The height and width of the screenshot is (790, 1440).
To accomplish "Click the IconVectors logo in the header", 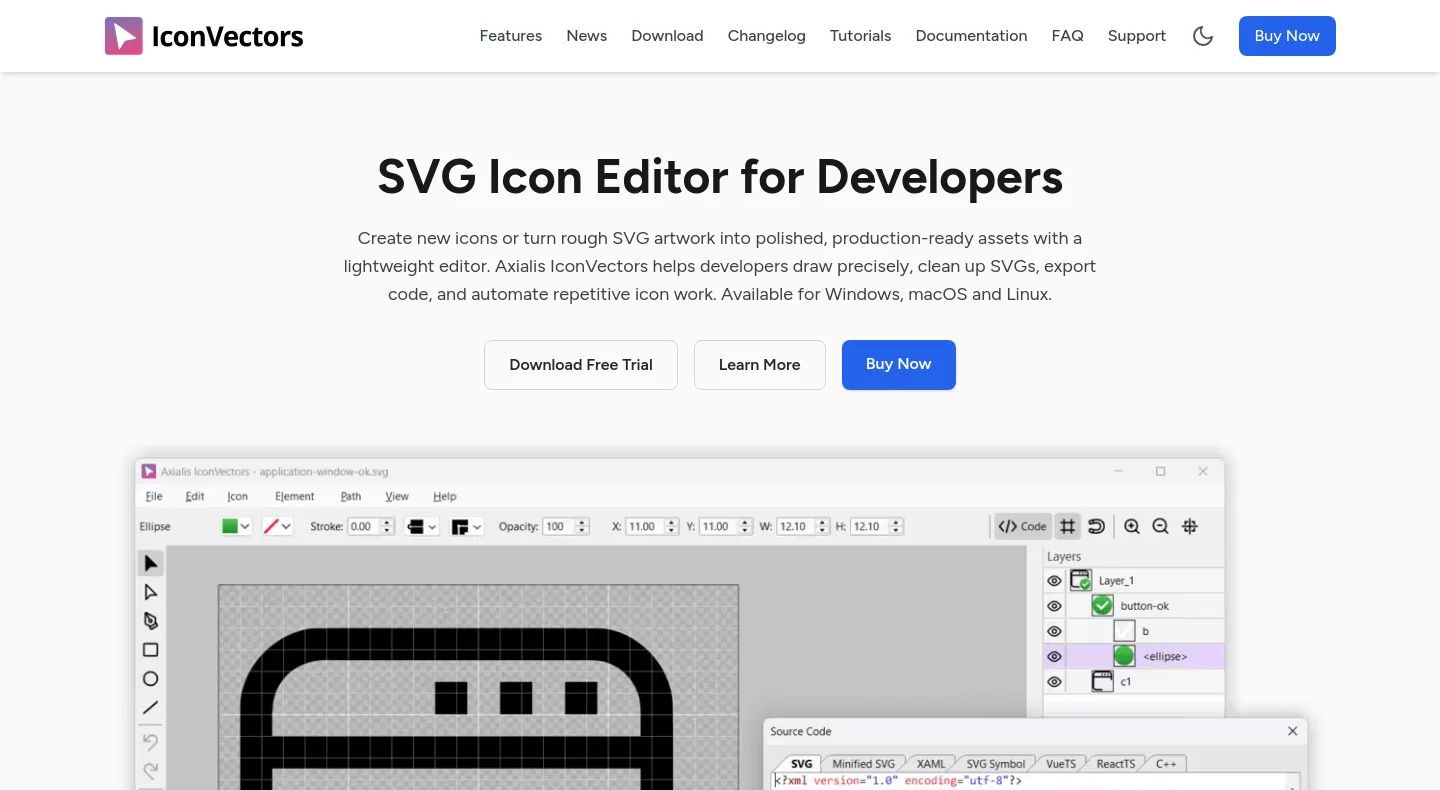I will tap(204, 36).
